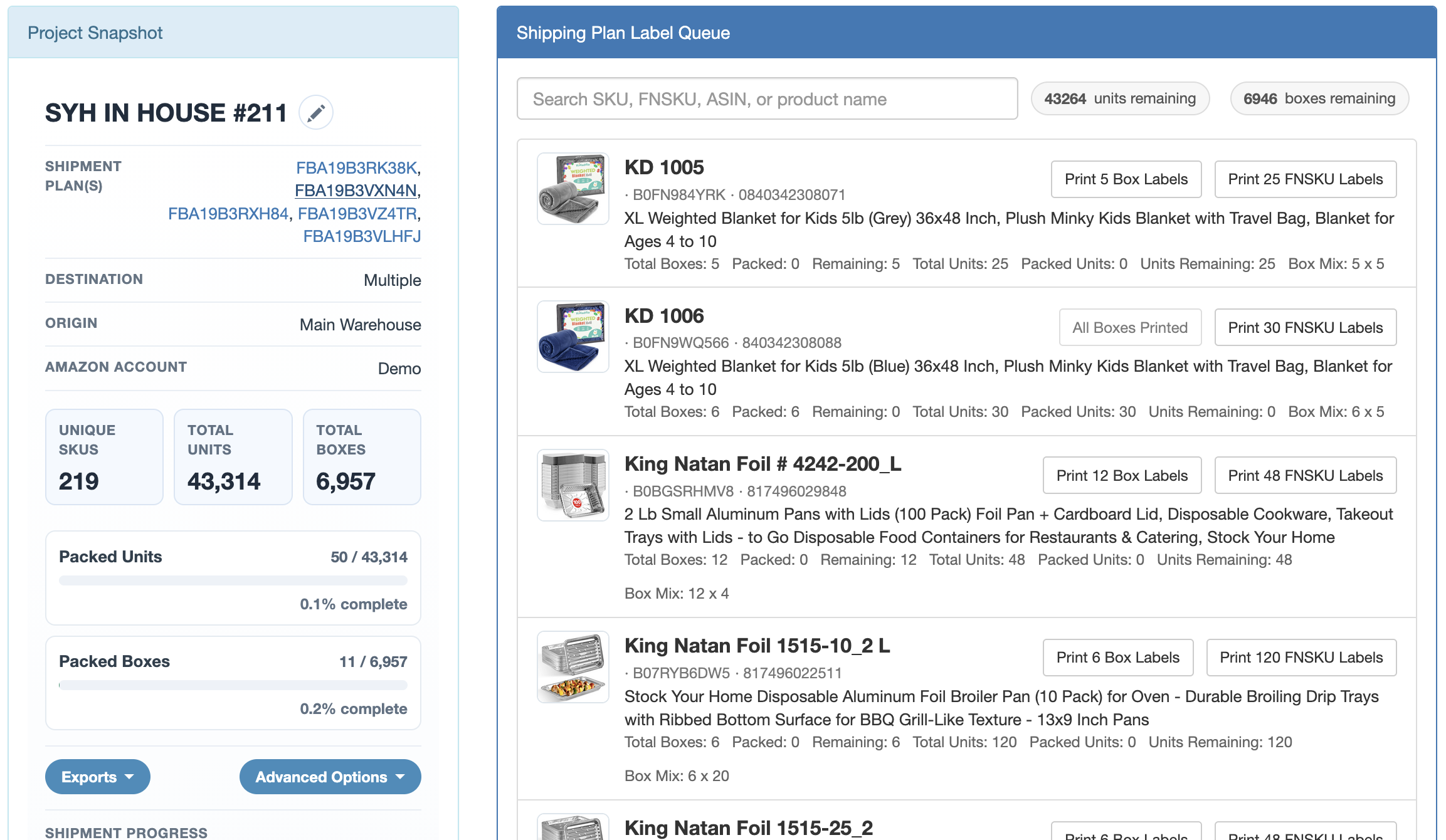Click the Shipment Progress section heading

126,832
